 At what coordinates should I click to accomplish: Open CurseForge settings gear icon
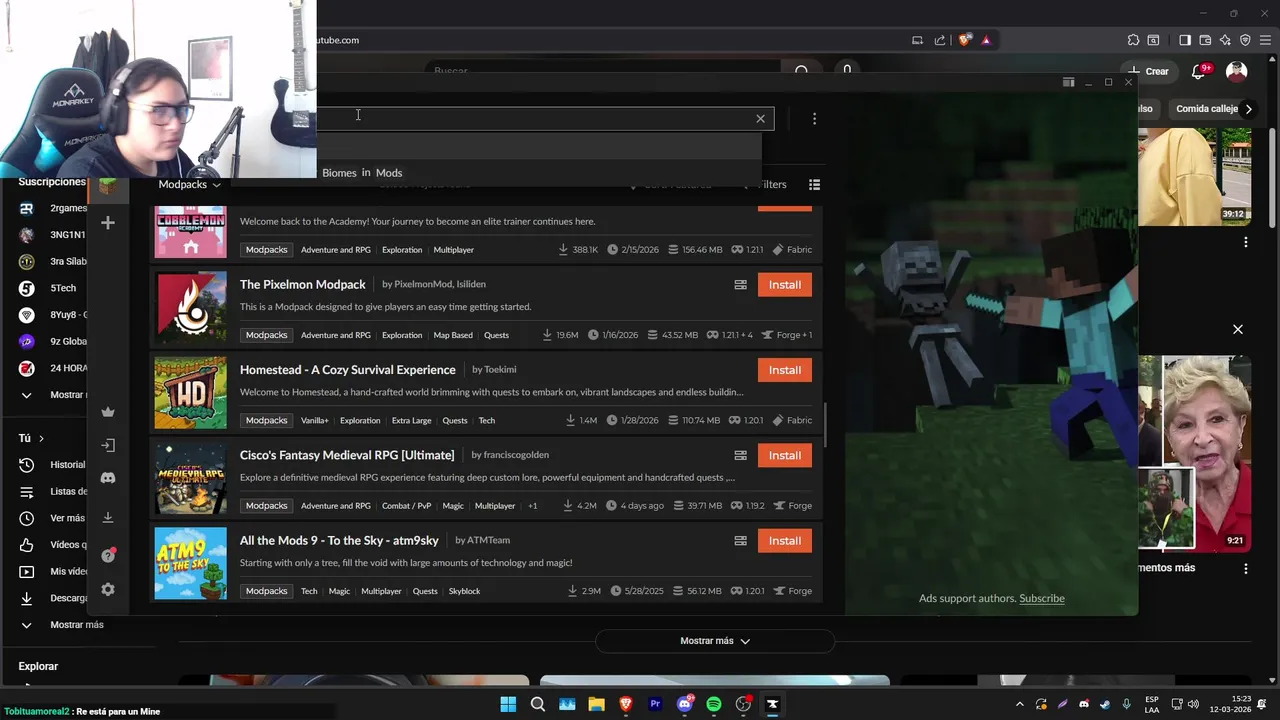108,590
